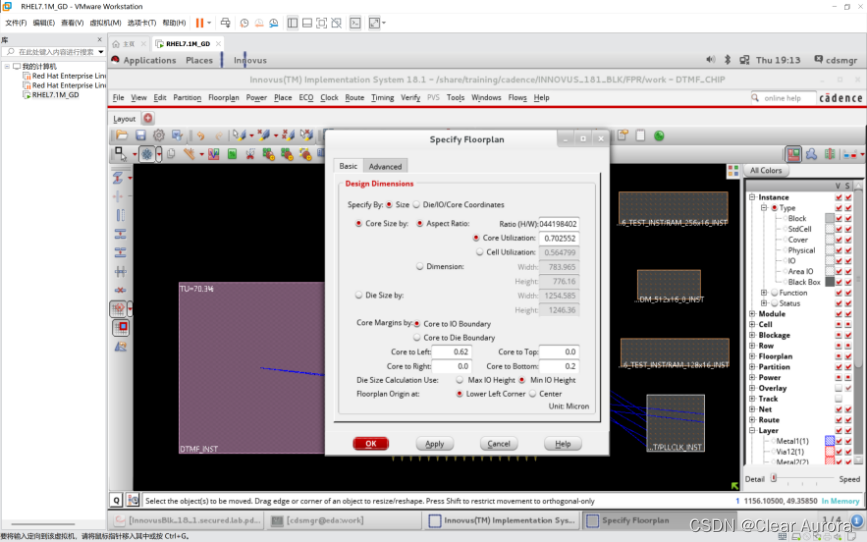Viewport: 867px width, 542px height.
Task: Click the Black Box color swatch
Action: [x=829, y=282]
